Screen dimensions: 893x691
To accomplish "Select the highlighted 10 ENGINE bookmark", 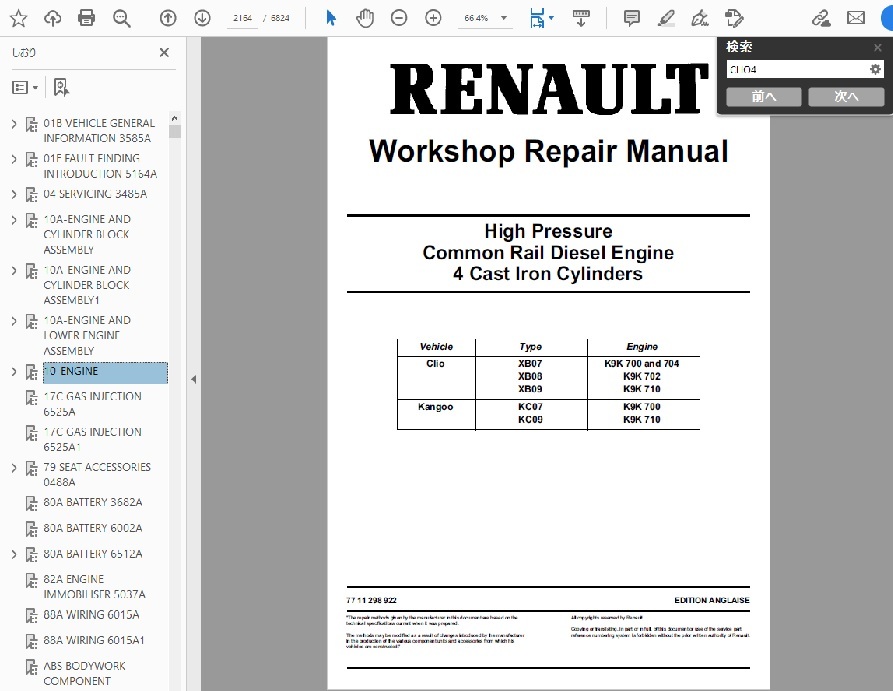I will tap(105, 372).
